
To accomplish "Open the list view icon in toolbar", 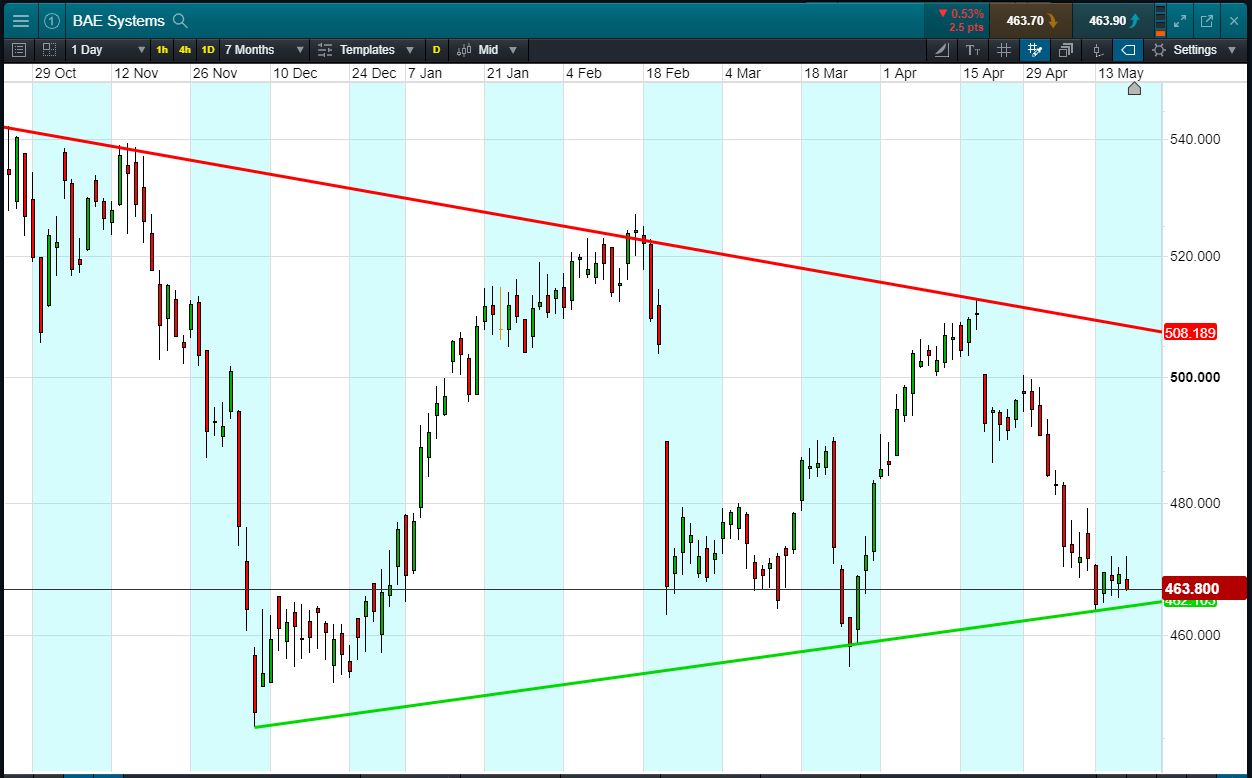I will tap(19, 49).
